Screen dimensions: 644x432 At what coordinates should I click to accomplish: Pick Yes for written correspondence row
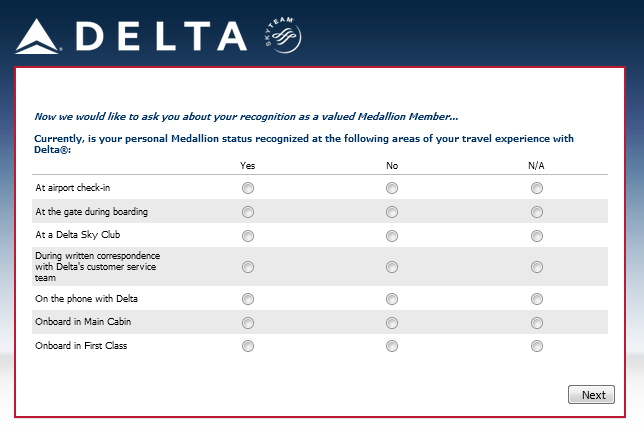(248, 267)
